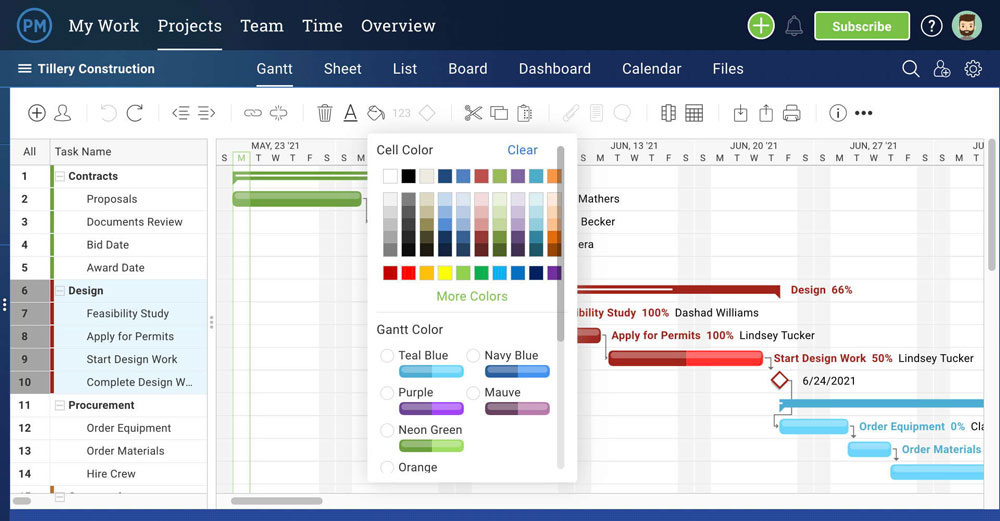The width and height of the screenshot is (1000, 521).
Task: Click the horizontal scrollbar under the Gantt chart
Action: click(x=277, y=501)
